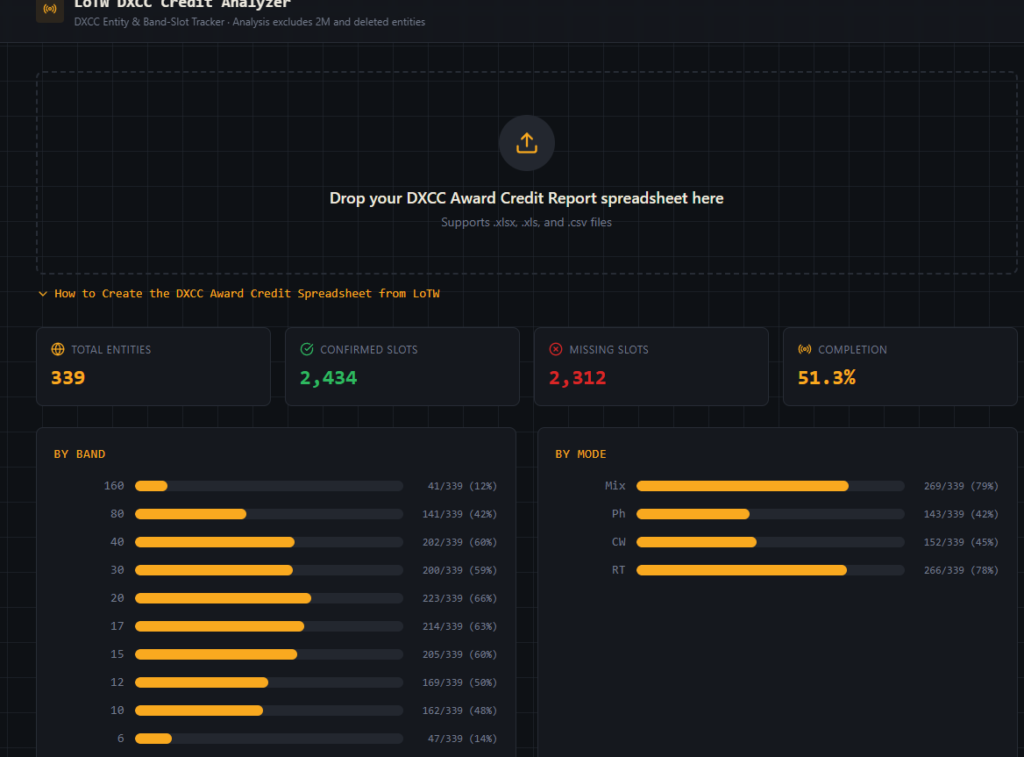Click the Ph mode progress bar

[769, 514]
